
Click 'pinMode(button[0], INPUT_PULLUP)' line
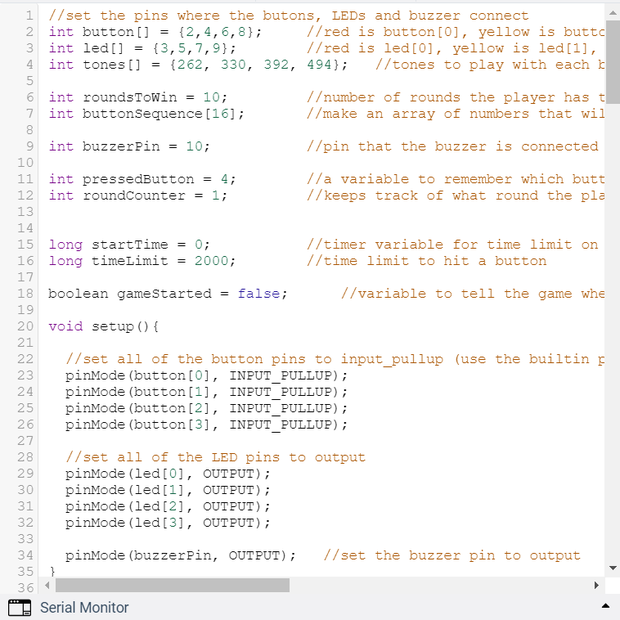click(x=206, y=376)
